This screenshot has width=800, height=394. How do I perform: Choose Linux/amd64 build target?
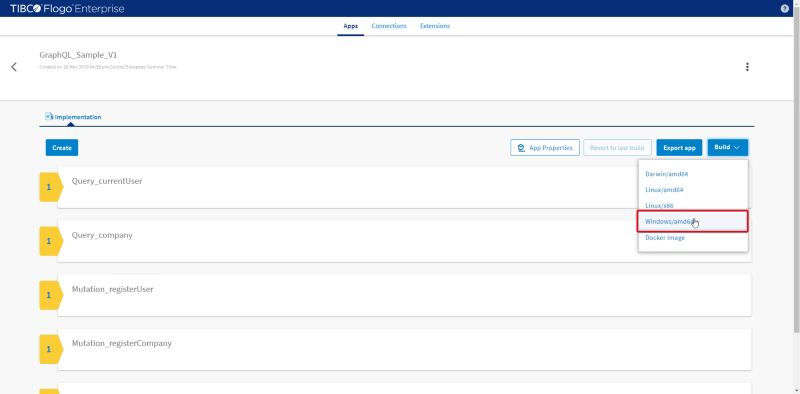pyautogui.click(x=693, y=190)
